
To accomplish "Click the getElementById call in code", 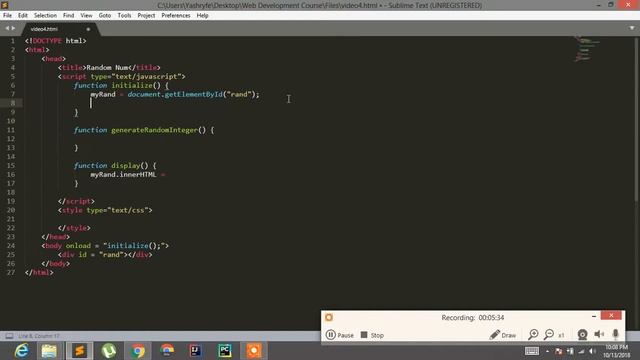I will (193, 94).
